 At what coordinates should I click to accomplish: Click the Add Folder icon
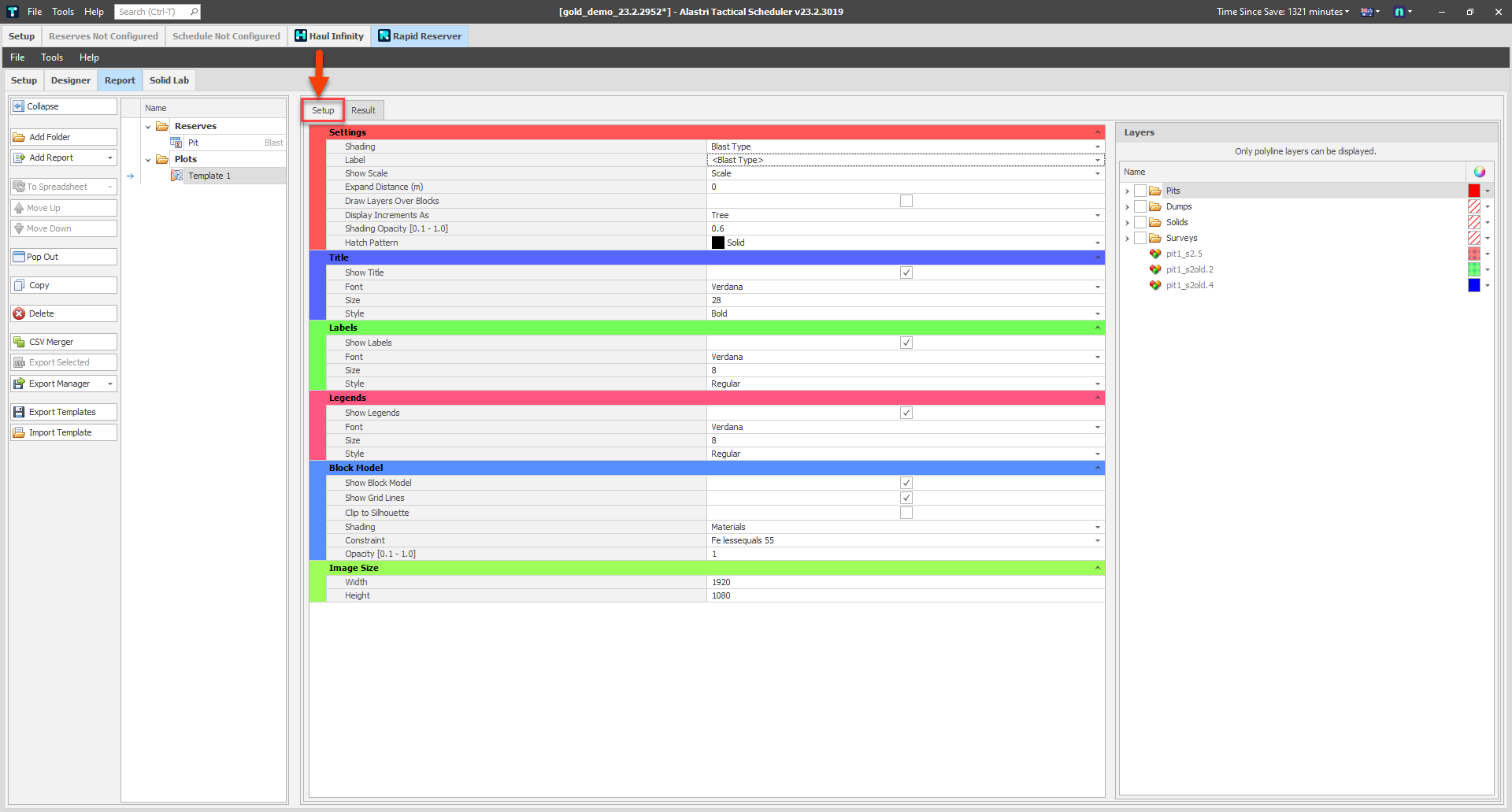[x=19, y=137]
